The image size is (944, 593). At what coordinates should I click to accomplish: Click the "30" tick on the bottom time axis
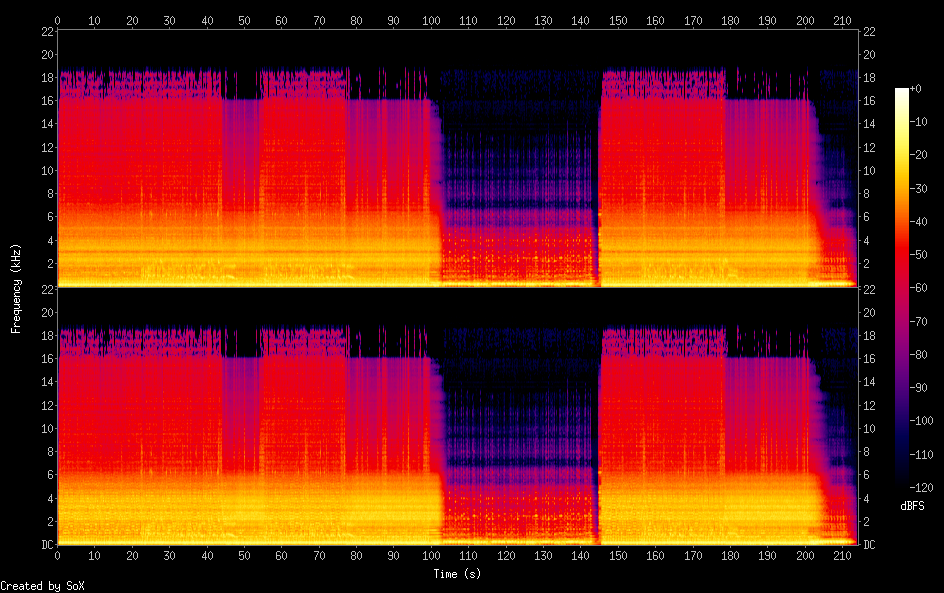[170, 556]
